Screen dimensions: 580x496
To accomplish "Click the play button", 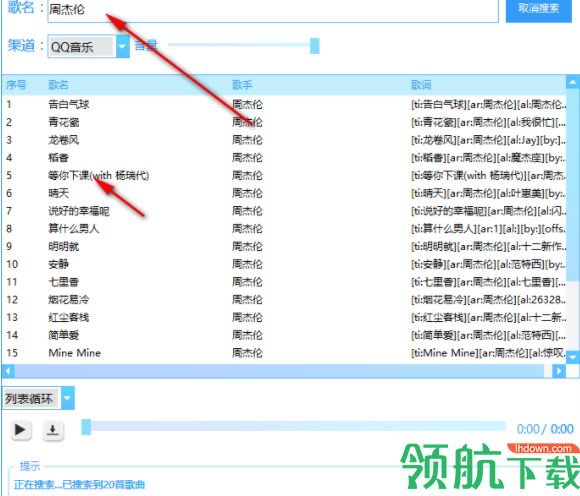I will pos(20,430).
